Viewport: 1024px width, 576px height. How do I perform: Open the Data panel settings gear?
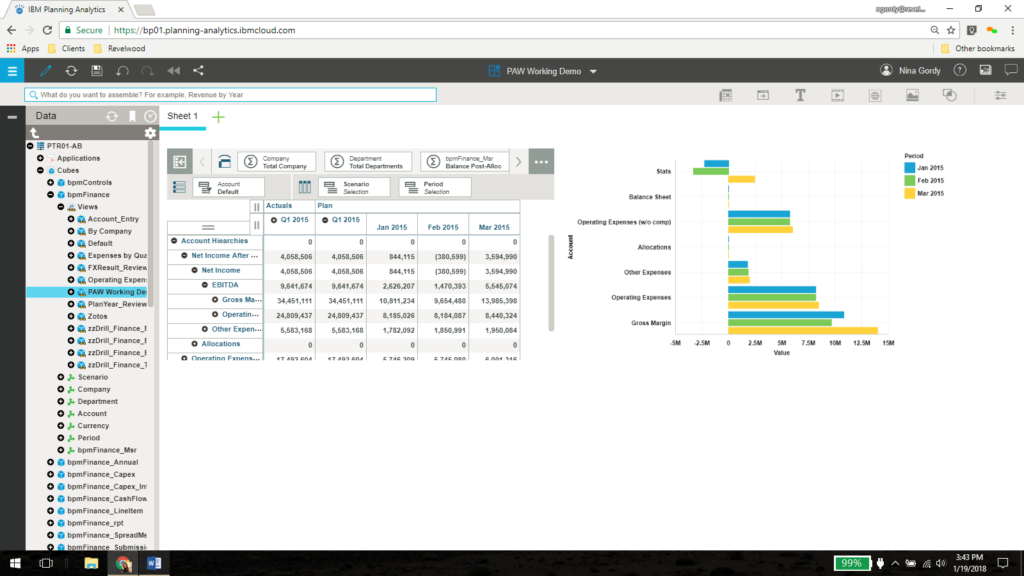point(150,133)
